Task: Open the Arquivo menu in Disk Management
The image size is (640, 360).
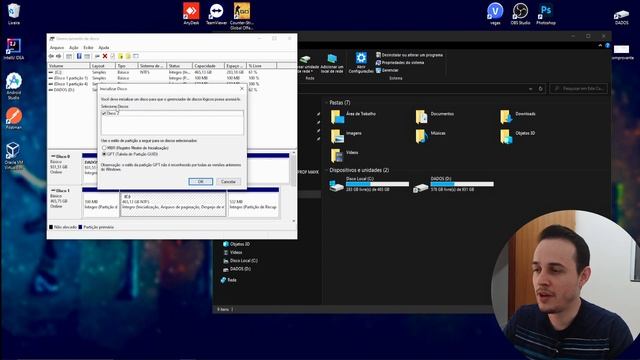Action: click(x=57, y=47)
